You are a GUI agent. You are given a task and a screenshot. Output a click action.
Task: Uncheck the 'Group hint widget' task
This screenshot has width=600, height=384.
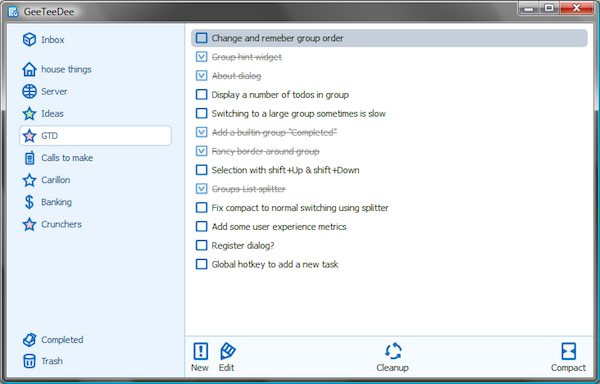[x=201, y=57]
